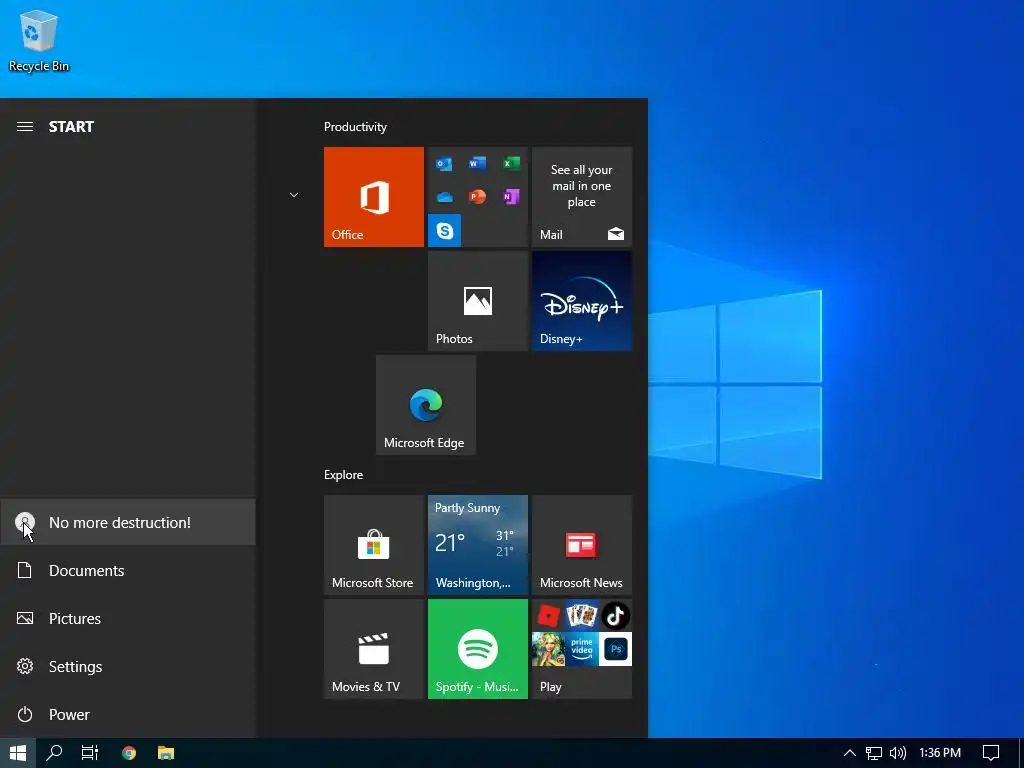
Task: Launch Google Chrome from the taskbar
Action: click(129, 753)
